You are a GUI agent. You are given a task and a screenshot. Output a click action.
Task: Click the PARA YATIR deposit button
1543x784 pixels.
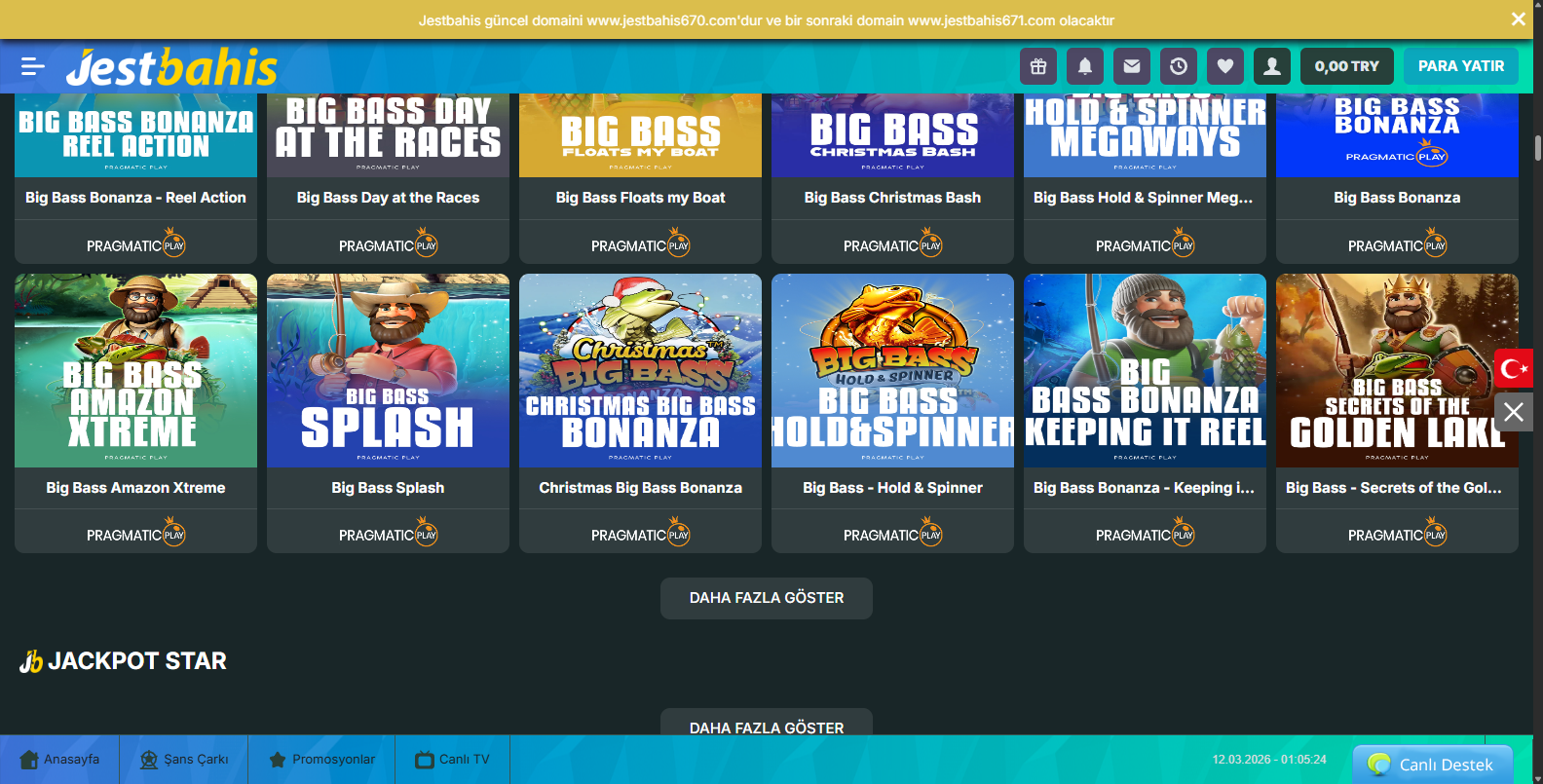tap(1460, 66)
